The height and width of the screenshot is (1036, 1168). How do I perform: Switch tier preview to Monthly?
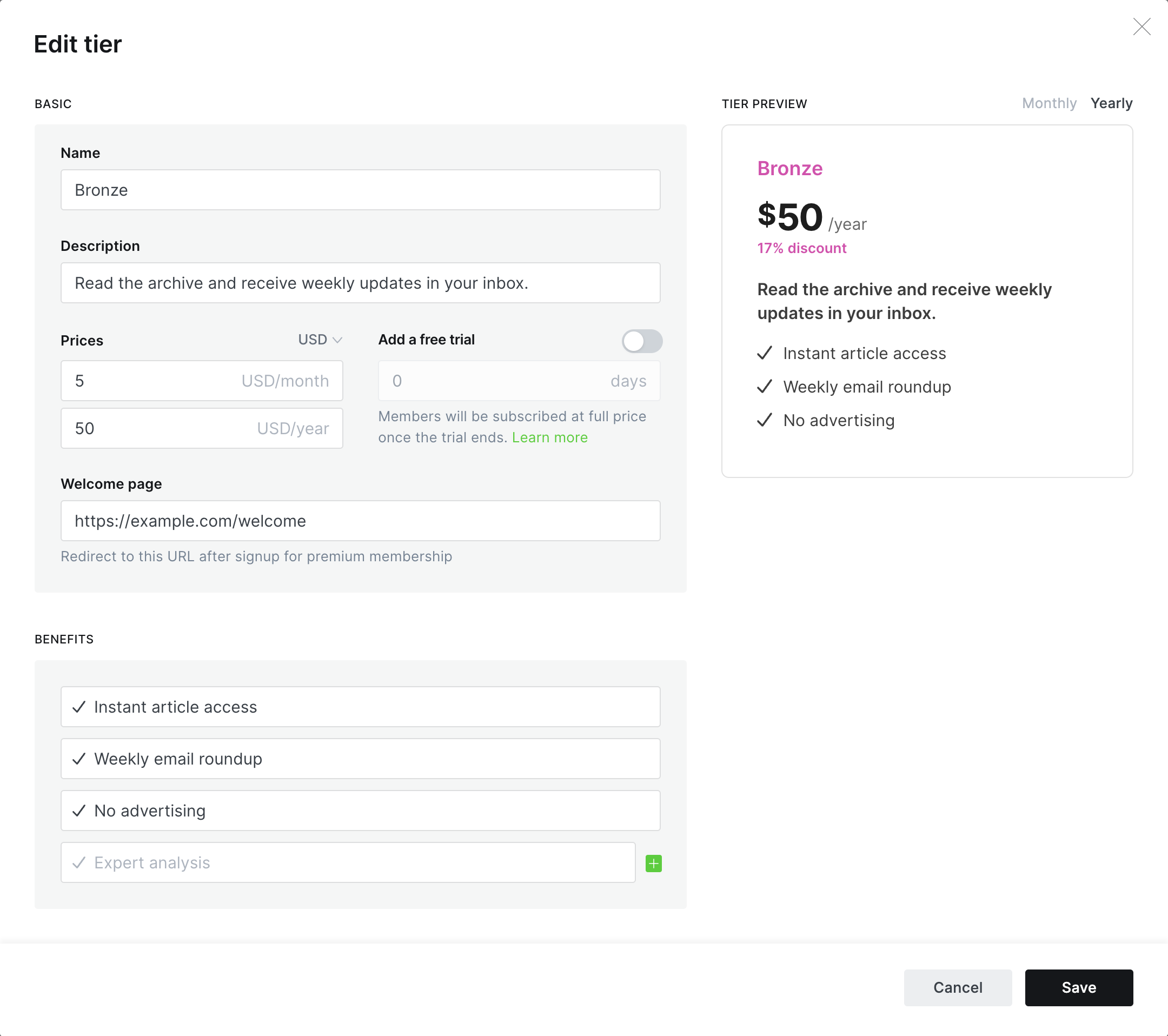point(1048,103)
